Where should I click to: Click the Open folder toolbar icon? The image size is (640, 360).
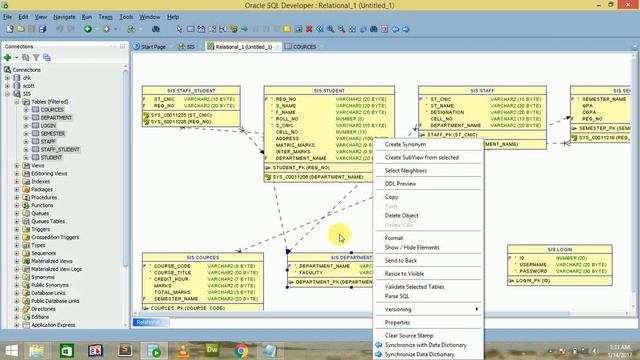(x=21, y=29)
